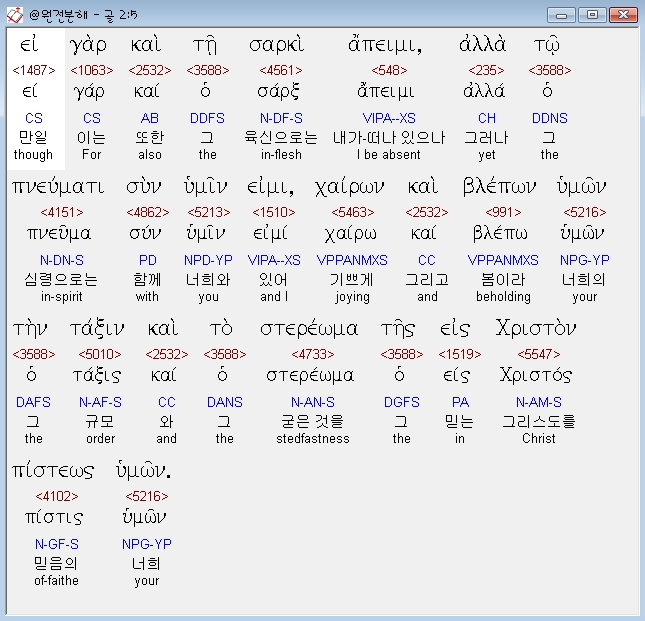Image resolution: width=645 pixels, height=621 pixels.
Task: Open Strong's entry <4561>
Action: tap(281, 70)
